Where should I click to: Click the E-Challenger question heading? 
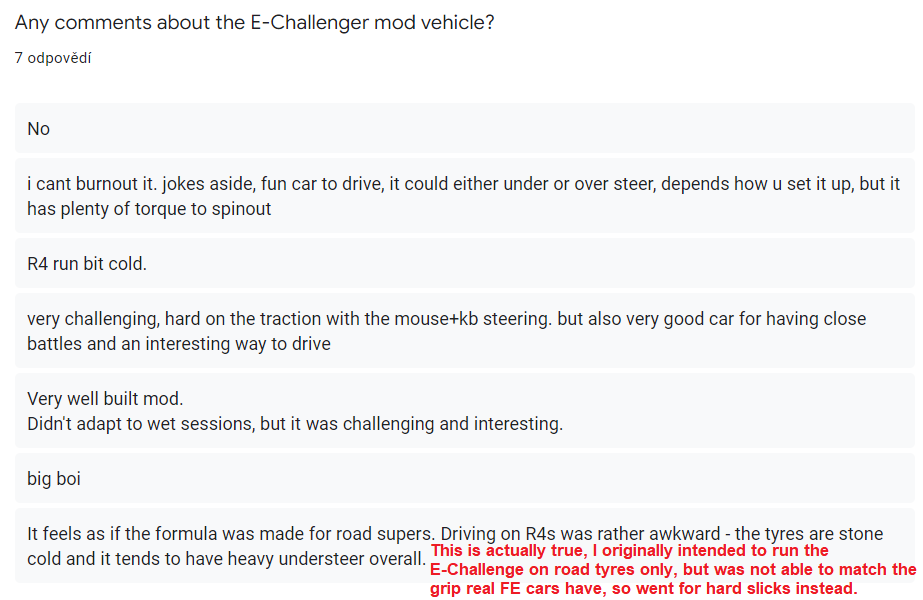[254, 23]
